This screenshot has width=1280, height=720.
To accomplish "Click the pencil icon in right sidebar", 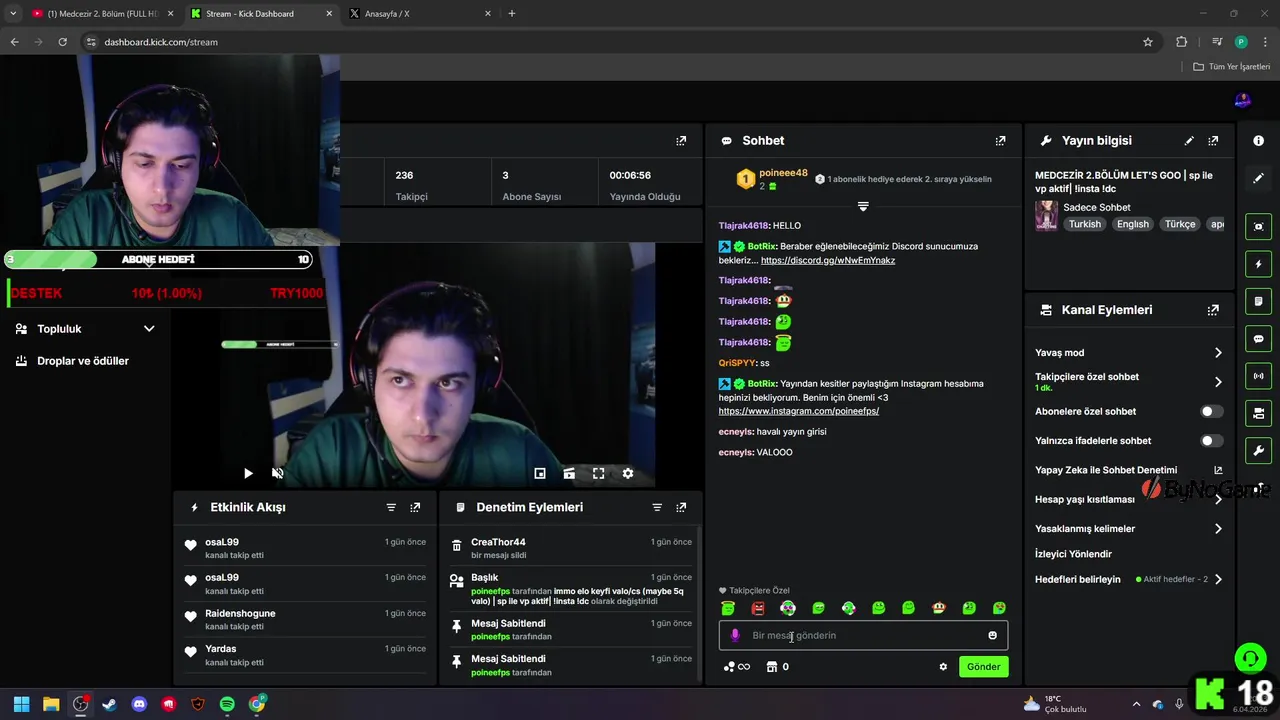I will click(x=1258, y=178).
